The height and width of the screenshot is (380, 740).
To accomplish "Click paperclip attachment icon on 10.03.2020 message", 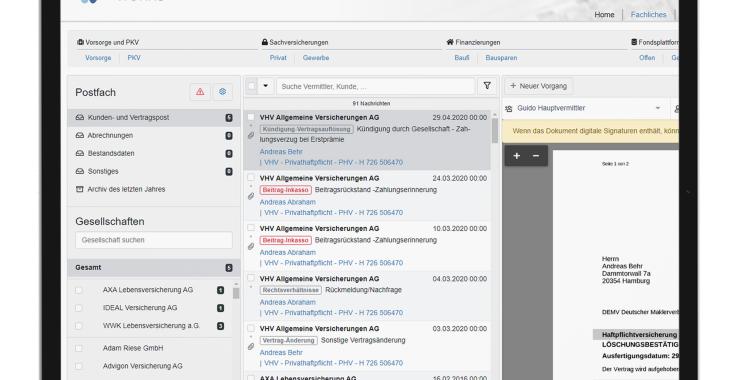I will click(x=251, y=246).
